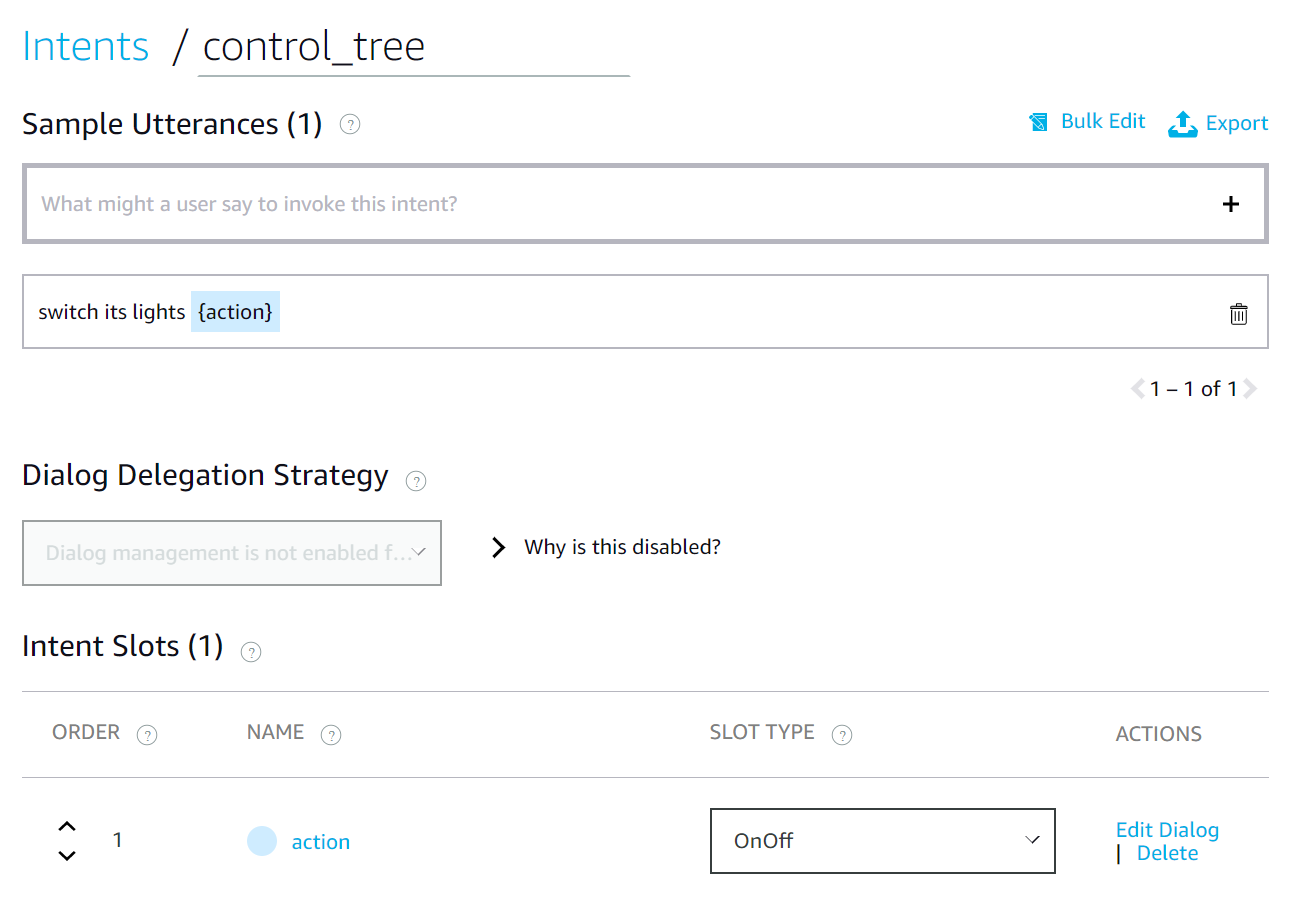Viewport: 1296px width, 897px height.
Task: Move action slot down in order
Action: (67, 855)
